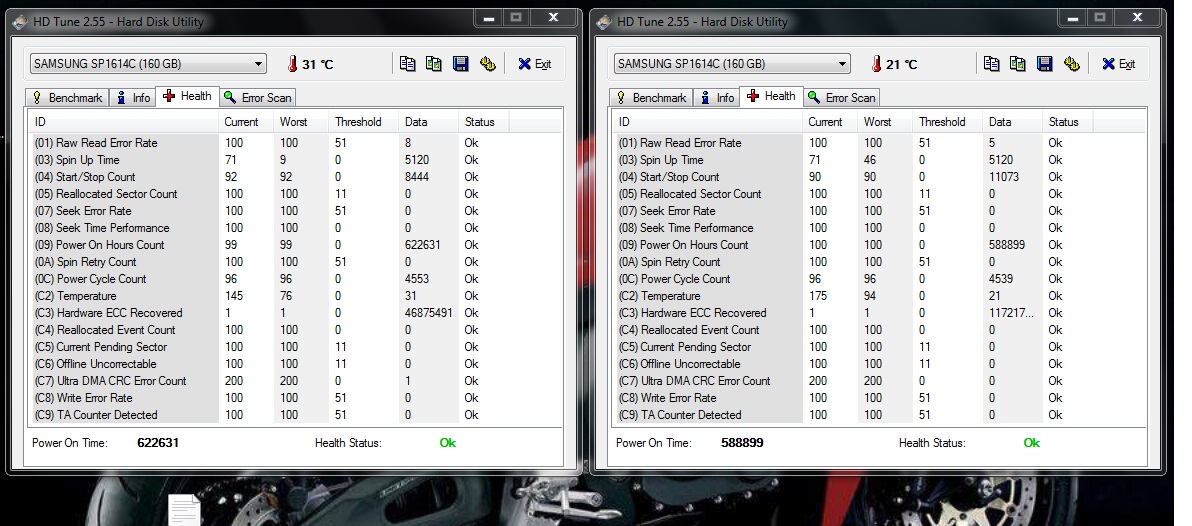
Task: Click thermometer icon showing 21 °C
Action: 876,64
